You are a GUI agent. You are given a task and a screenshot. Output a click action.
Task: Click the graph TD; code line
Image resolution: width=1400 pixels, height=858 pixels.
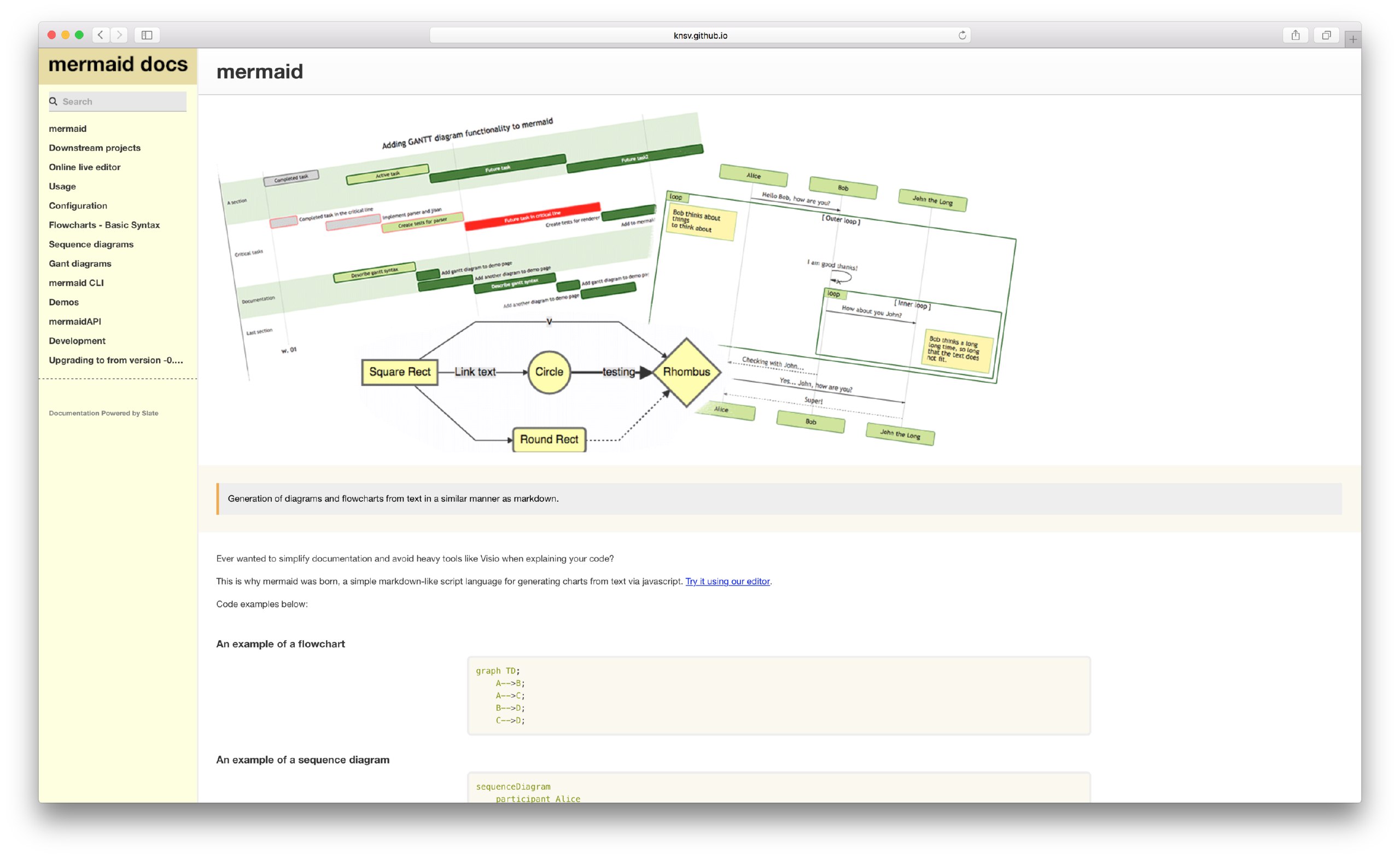(498, 671)
